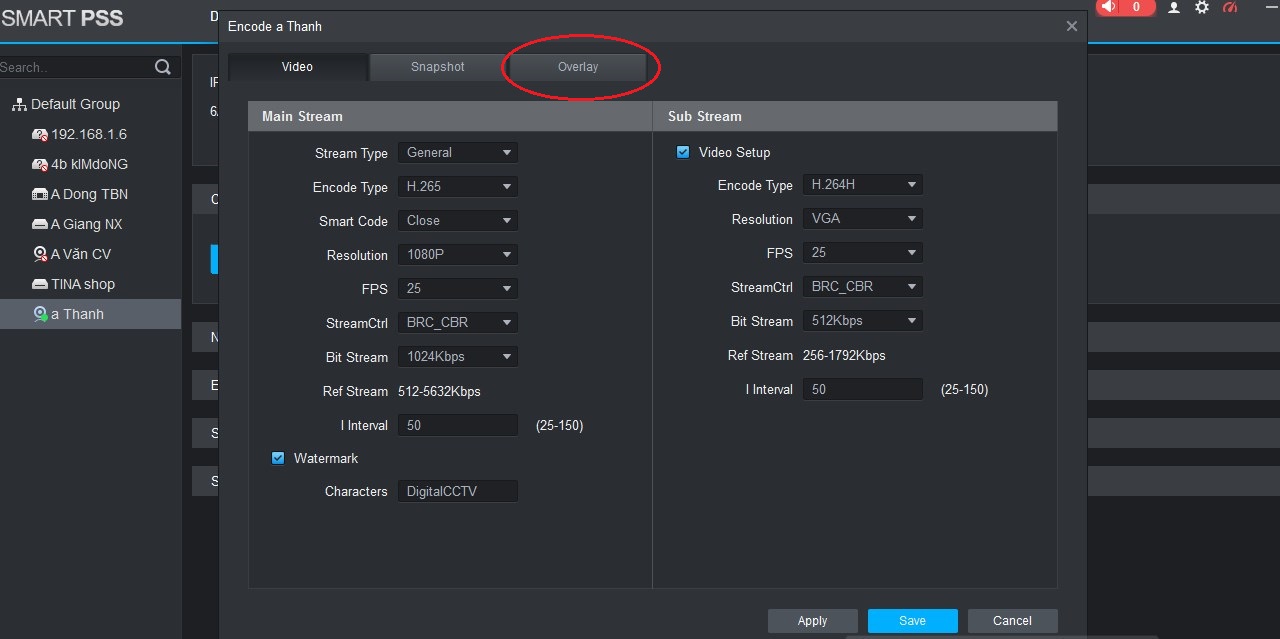
Task: Uncheck the Watermark checkbox
Action: (x=278, y=458)
